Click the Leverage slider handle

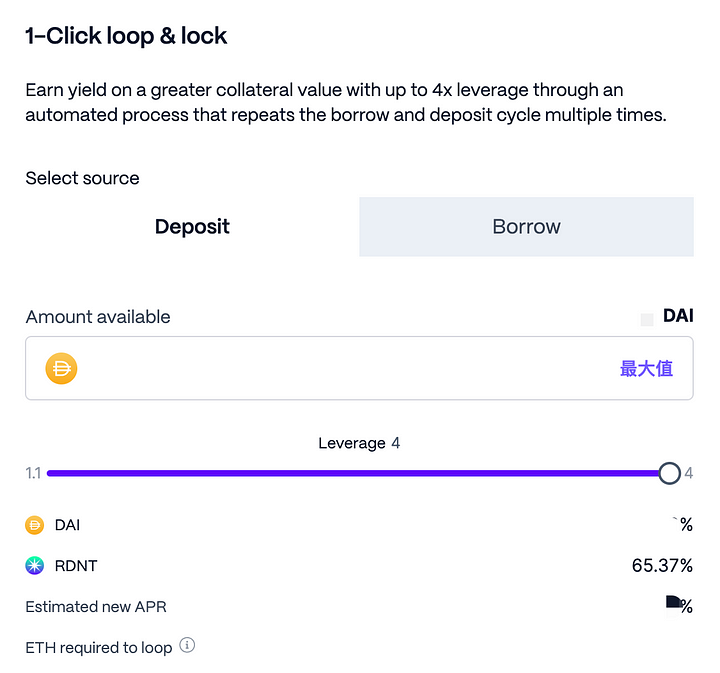coord(669,473)
